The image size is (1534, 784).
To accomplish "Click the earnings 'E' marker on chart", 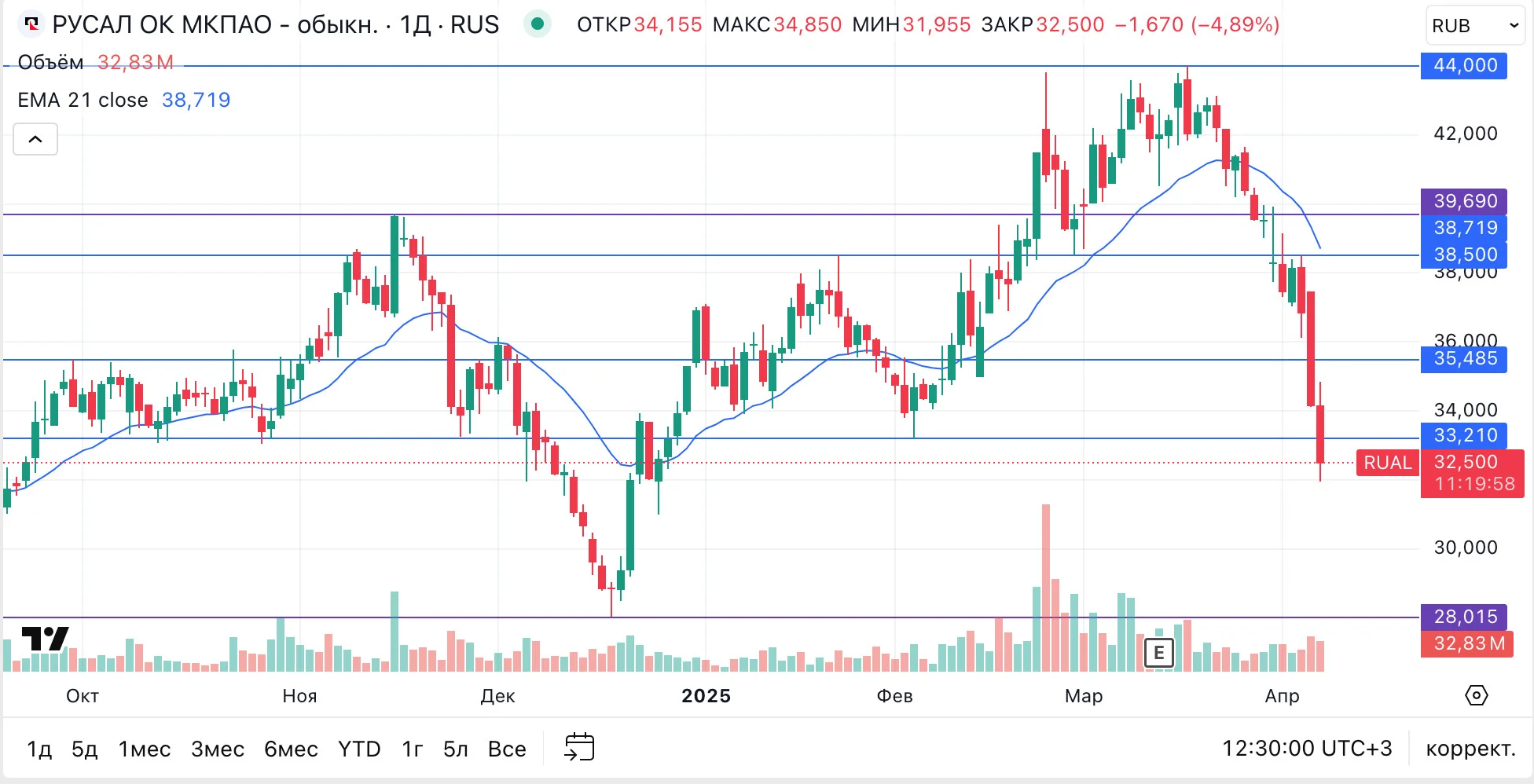I will click(x=1159, y=653).
